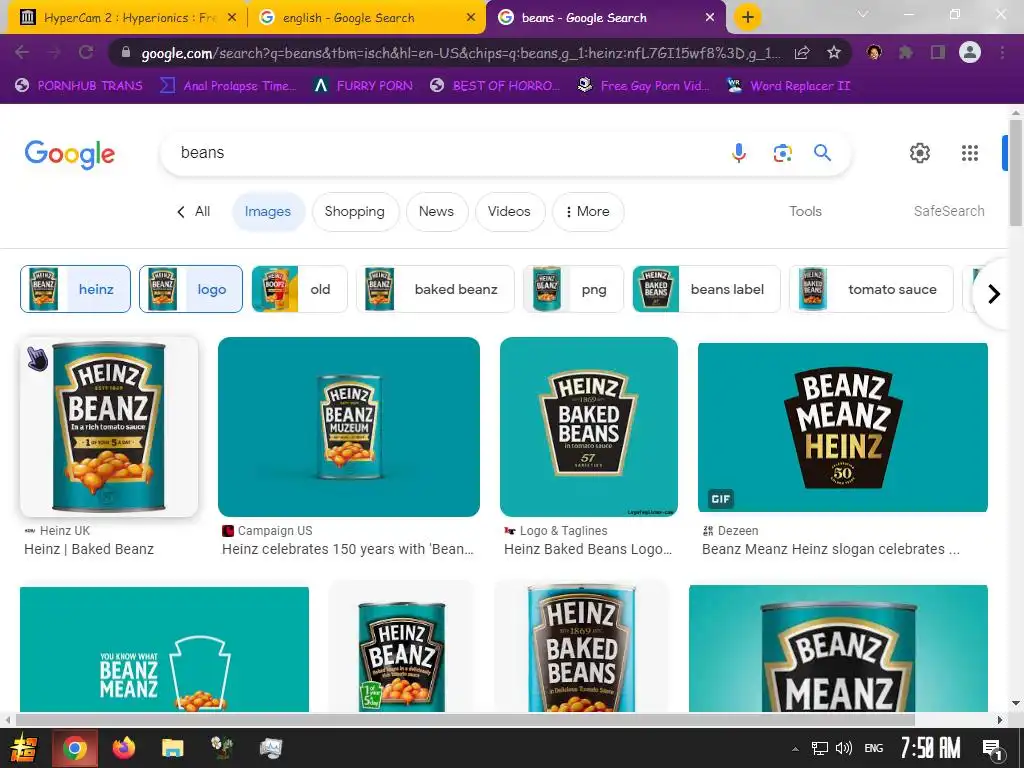The image size is (1024, 768).
Task: Open the Chrome profile avatar
Action: [x=970, y=52]
